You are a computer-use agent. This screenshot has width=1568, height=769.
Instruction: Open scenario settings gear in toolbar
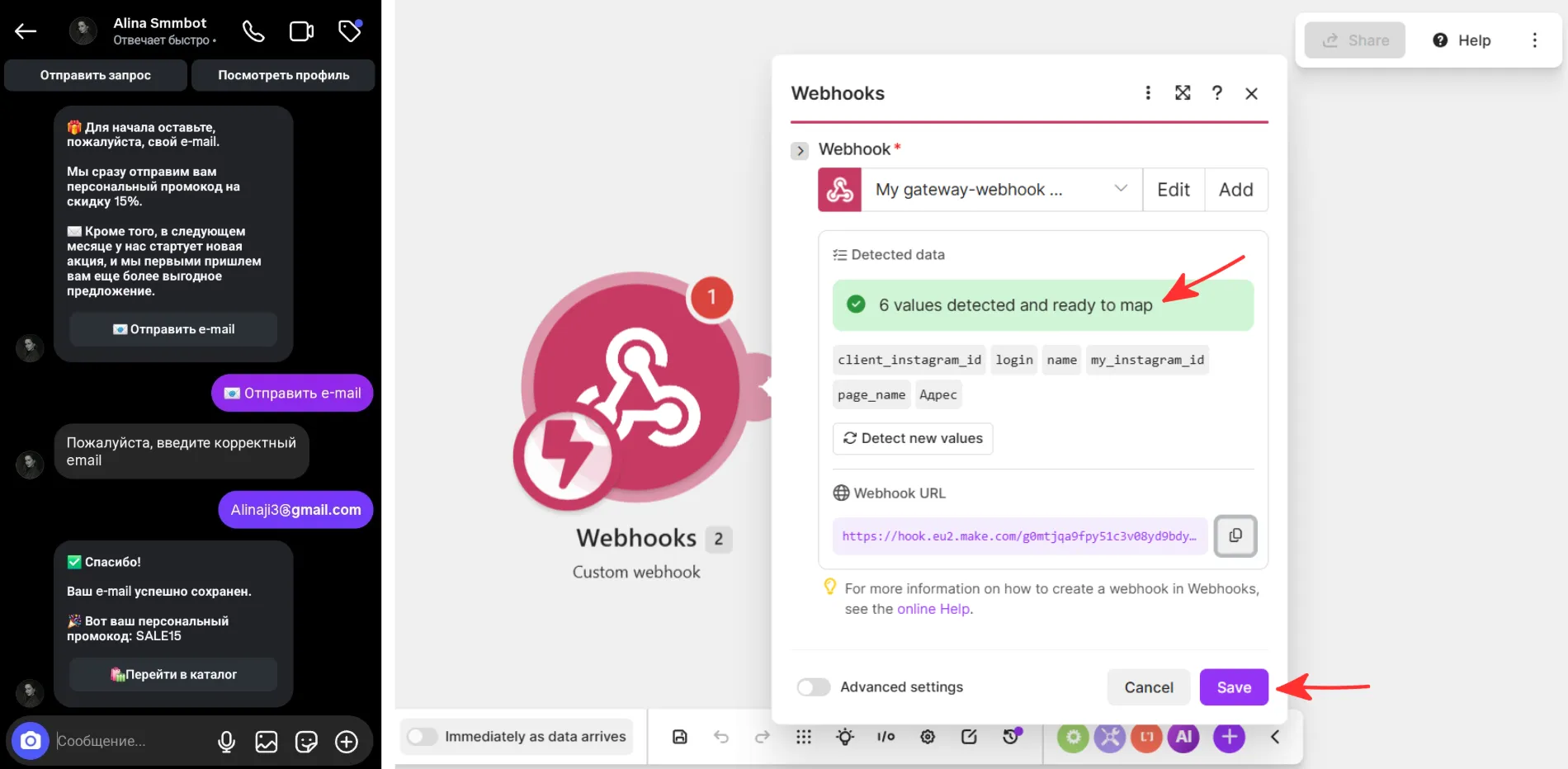[928, 737]
